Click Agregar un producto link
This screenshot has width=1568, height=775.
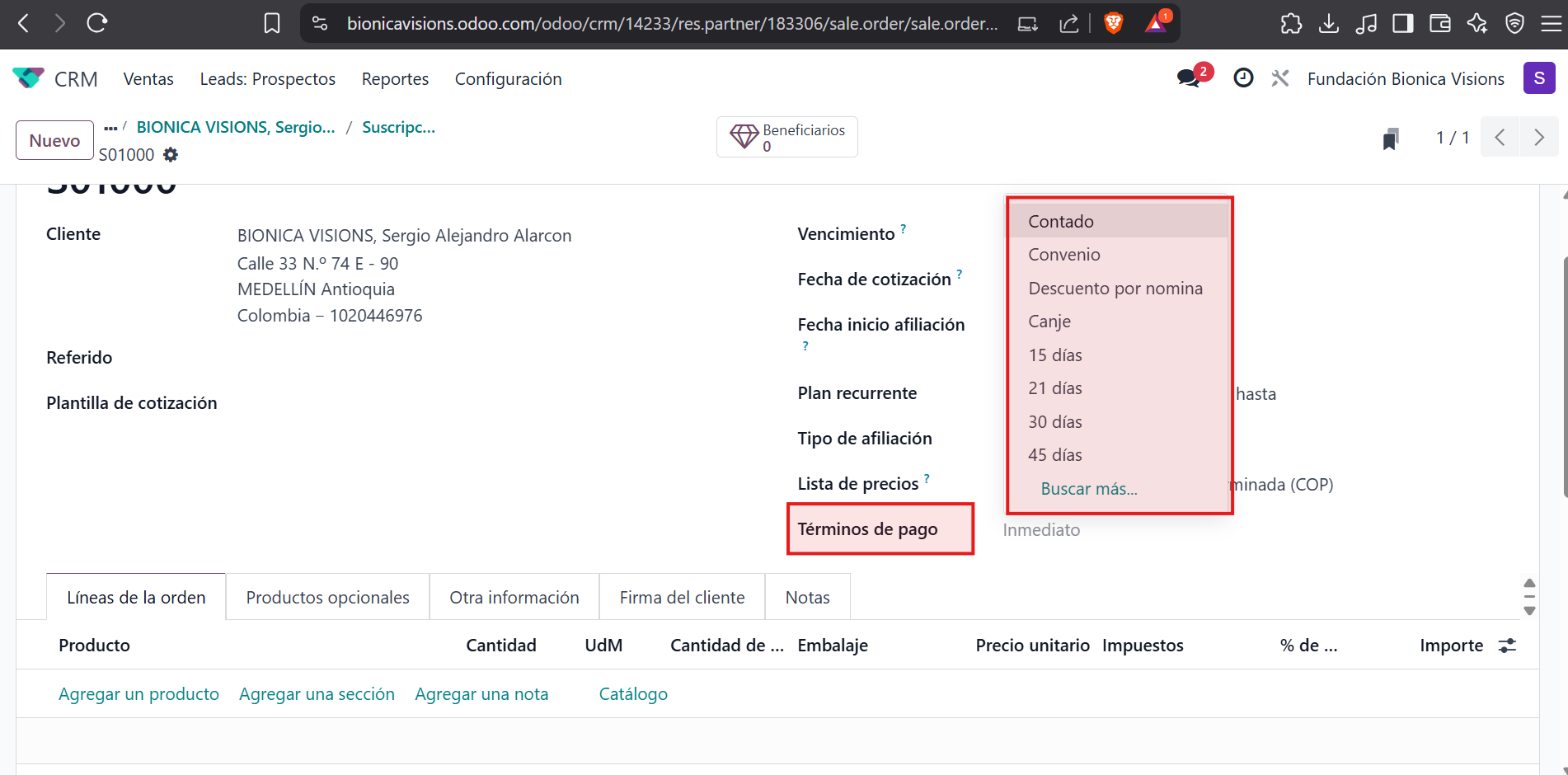[x=138, y=694]
